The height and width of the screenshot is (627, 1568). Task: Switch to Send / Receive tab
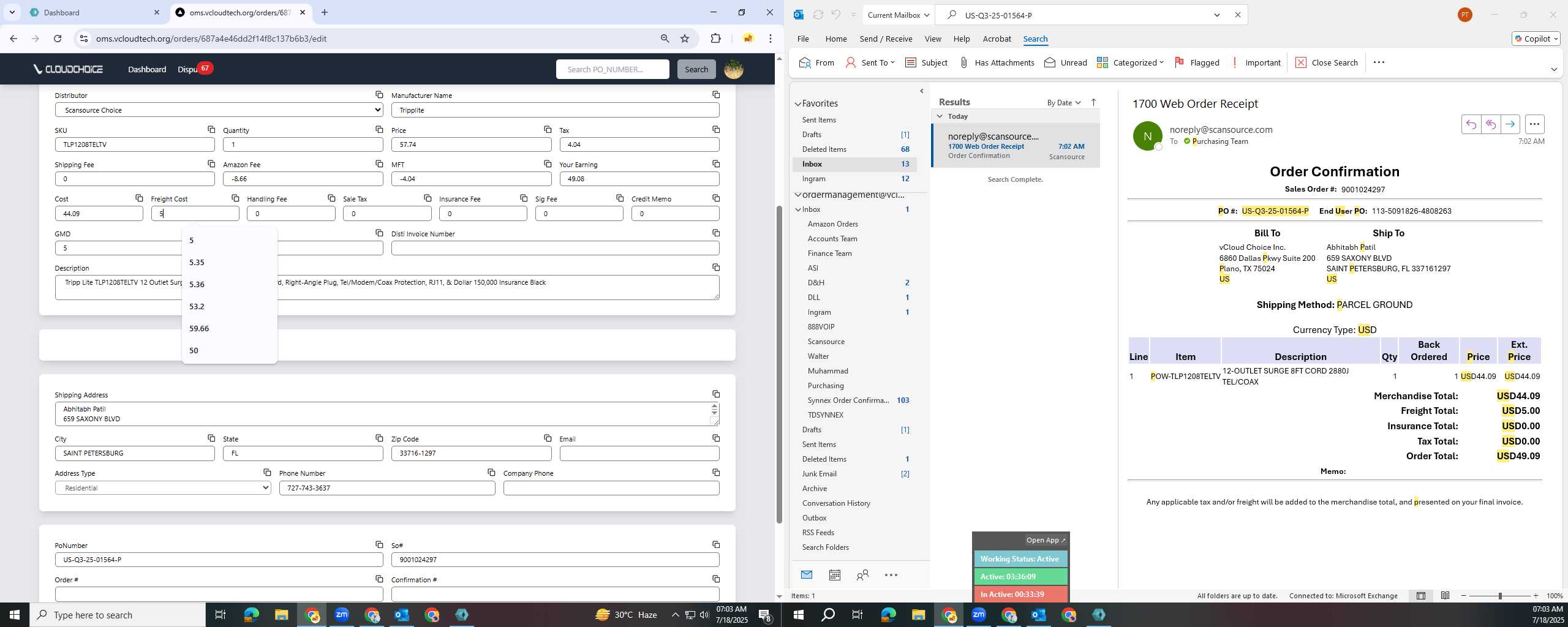(x=886, y=39)
